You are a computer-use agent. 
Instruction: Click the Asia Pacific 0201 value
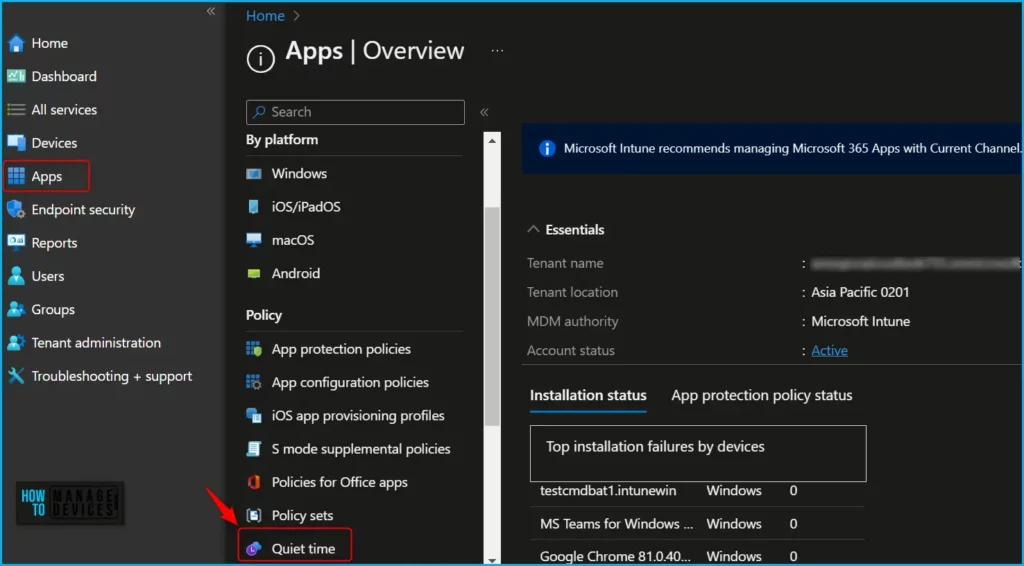(x=860, y=292)
